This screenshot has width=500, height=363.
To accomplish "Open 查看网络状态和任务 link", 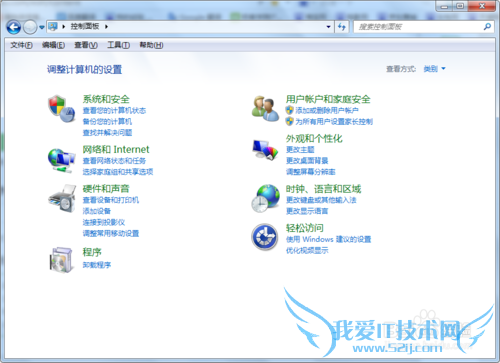I will 114,161.
